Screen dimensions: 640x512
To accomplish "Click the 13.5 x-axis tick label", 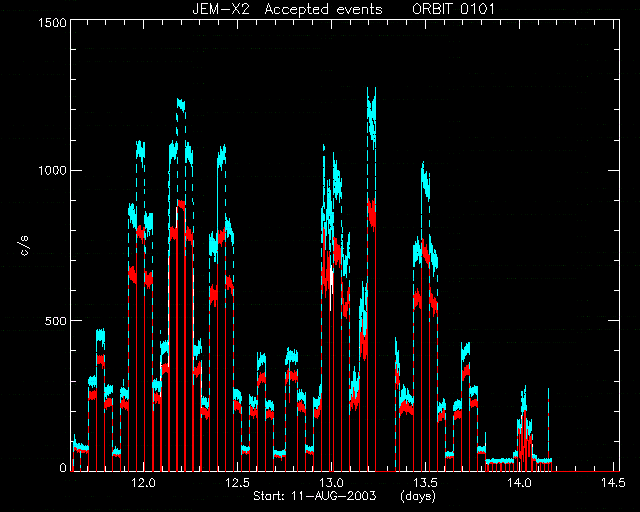I will click(x=425, y=483).
